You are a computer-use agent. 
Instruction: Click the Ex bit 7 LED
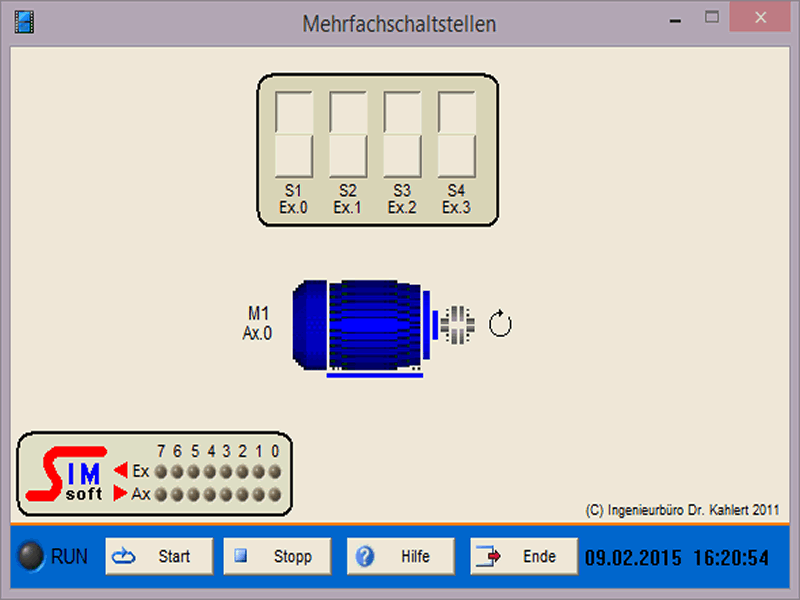tap(161, 471)
